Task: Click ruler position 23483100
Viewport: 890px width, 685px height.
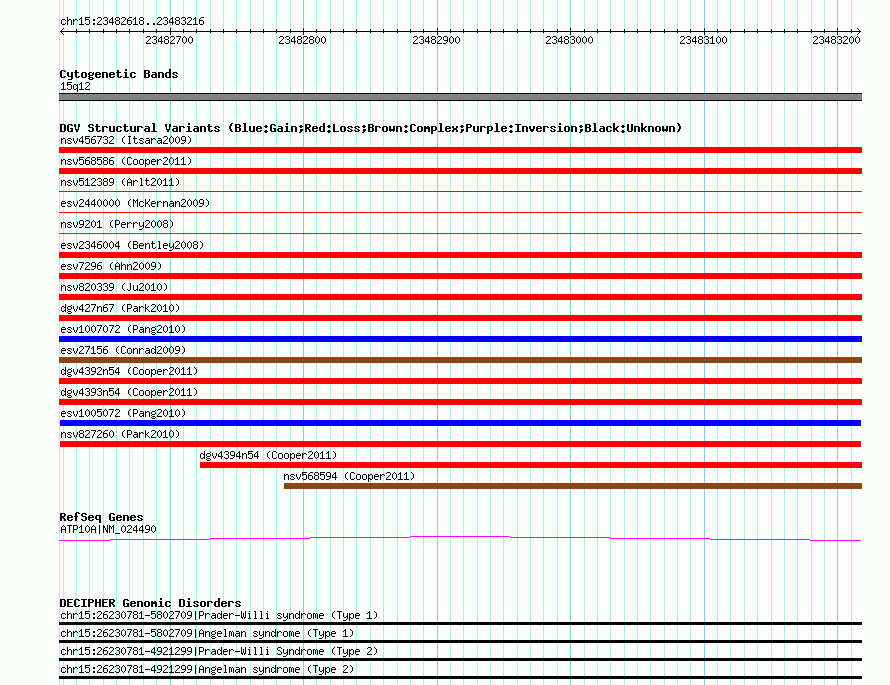Action: coord(703,40)
